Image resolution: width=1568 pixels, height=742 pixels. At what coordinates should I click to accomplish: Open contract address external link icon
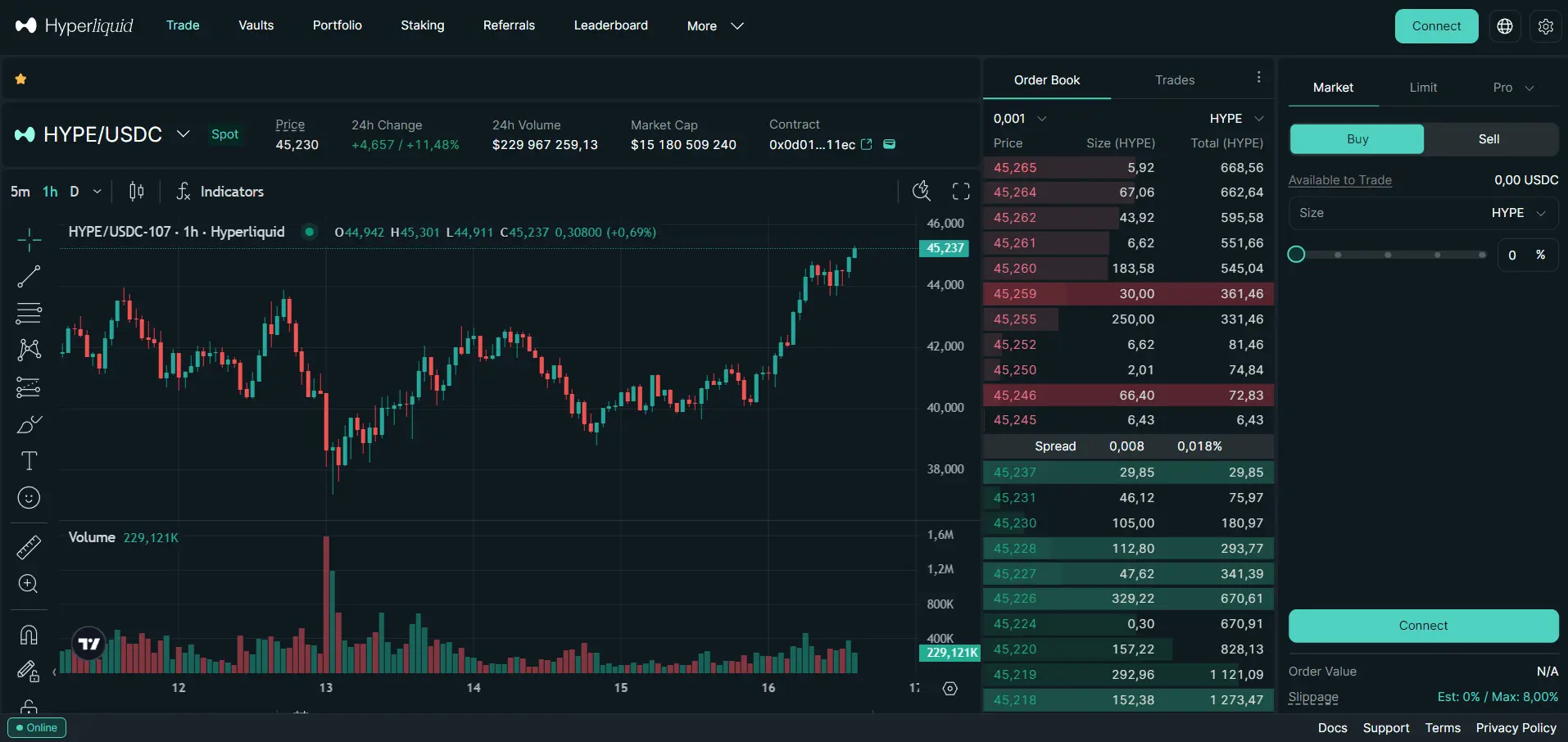(867, 144)
